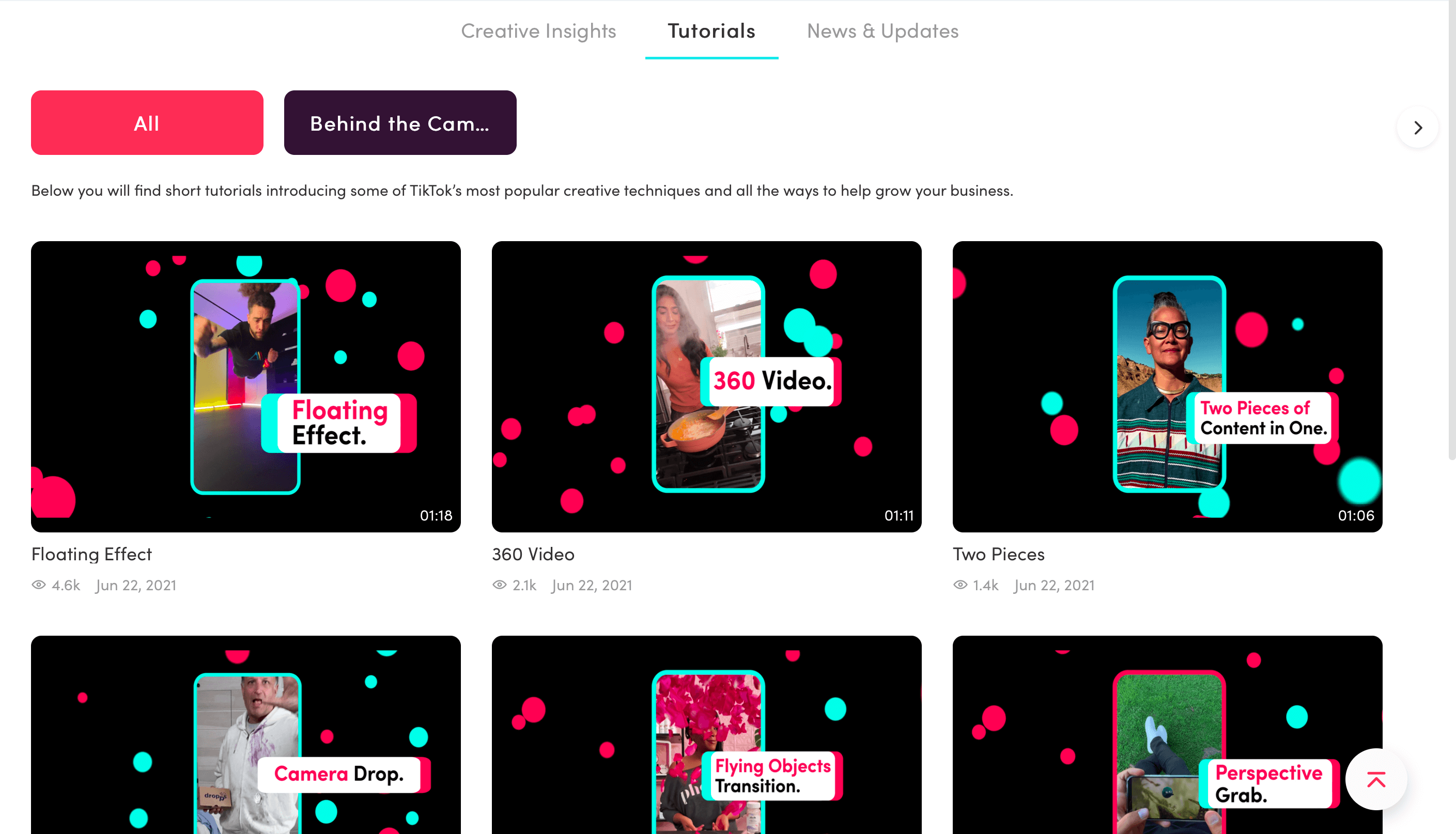Toggle the All category filter
The width and height of the screenshot is (1456, 834).
tap(147, 122)
